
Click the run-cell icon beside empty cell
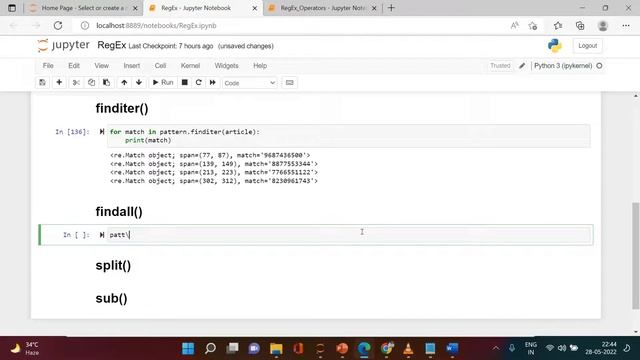(102, 235)
